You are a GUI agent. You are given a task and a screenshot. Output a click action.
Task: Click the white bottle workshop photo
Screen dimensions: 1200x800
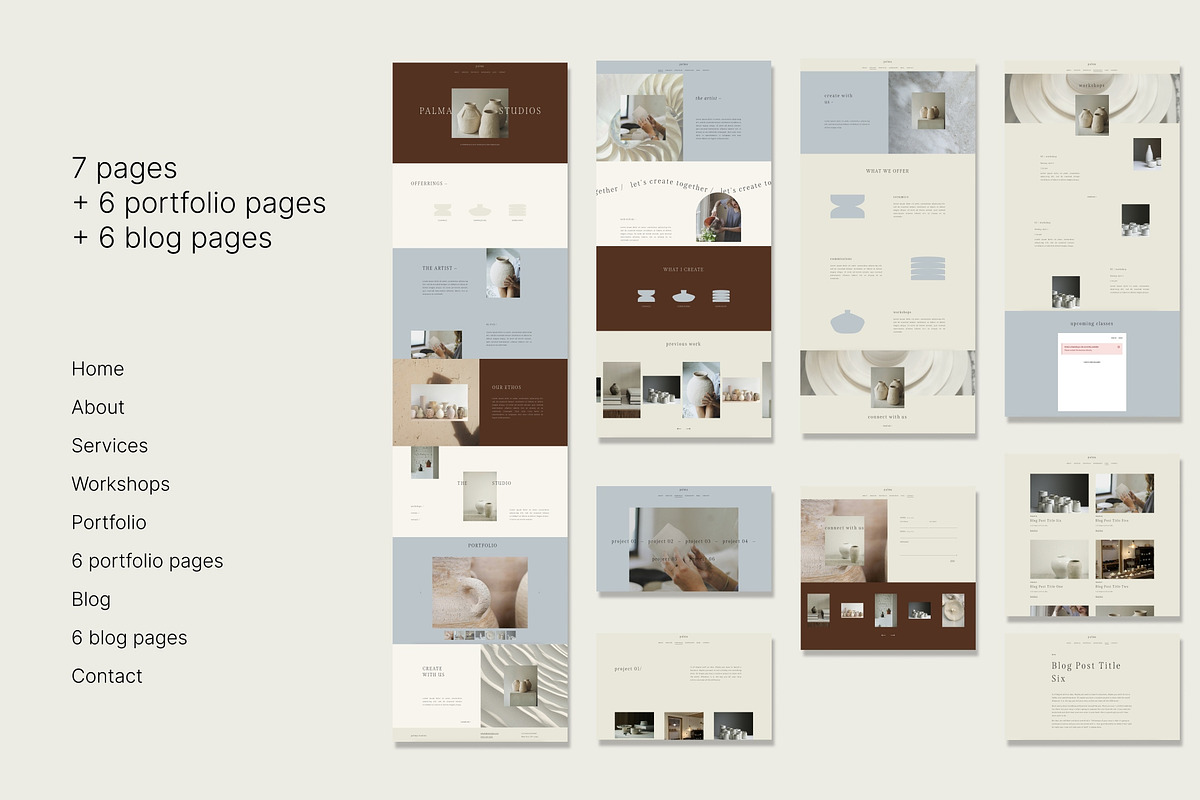click(1147, 154)
